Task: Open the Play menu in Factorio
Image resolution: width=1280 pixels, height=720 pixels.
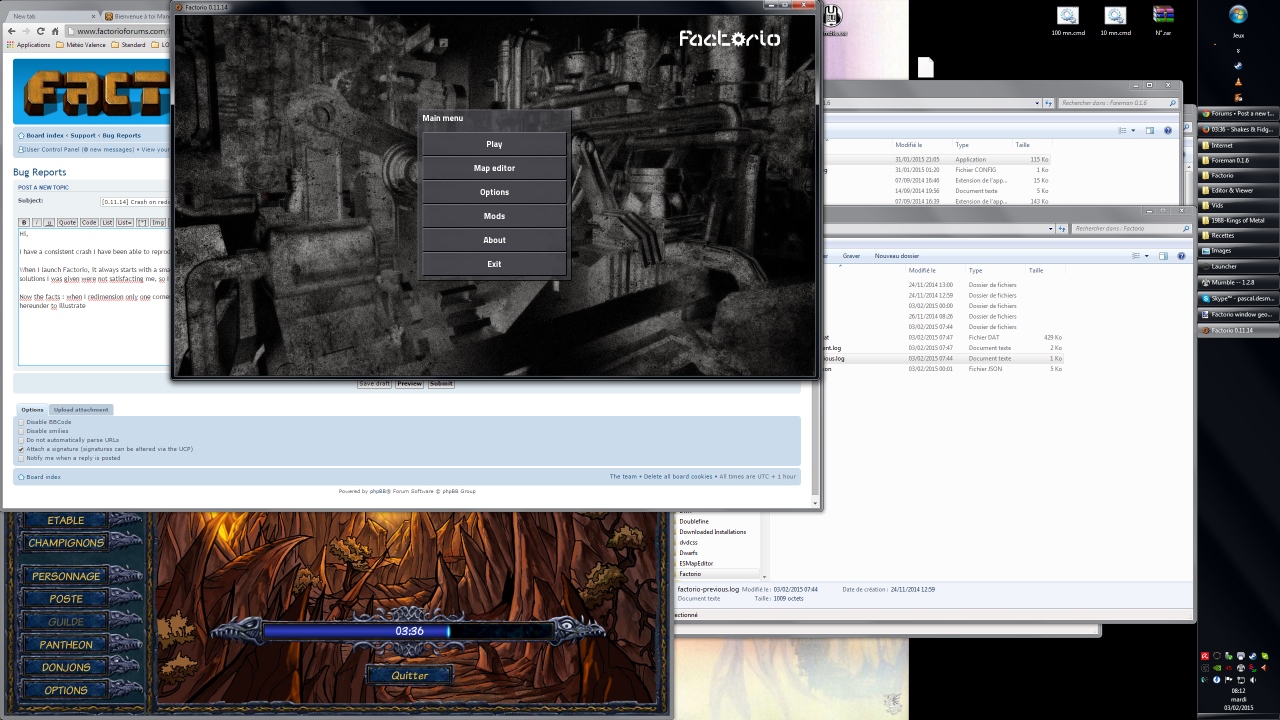Action: pos(494,144)
